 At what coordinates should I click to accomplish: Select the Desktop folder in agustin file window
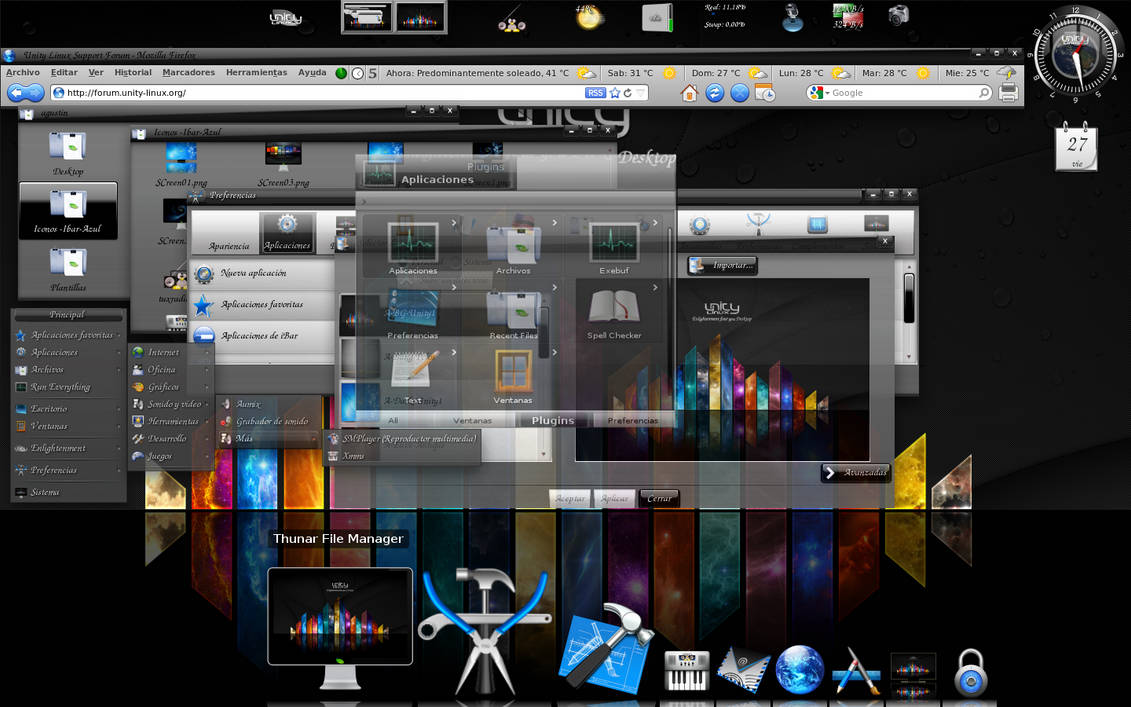point(68,152)
